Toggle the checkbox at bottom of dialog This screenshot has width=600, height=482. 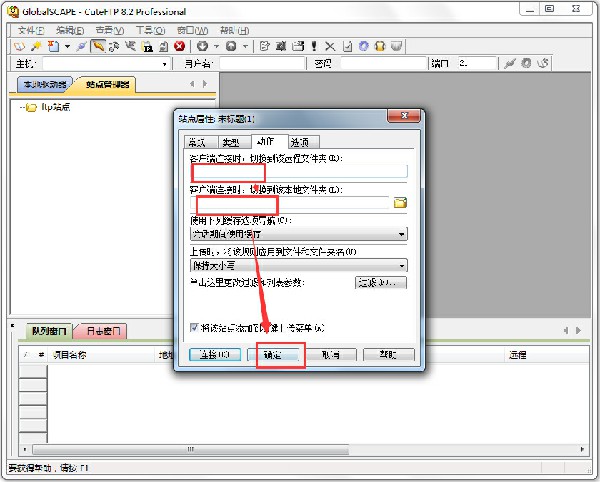[x=194, y=328]
